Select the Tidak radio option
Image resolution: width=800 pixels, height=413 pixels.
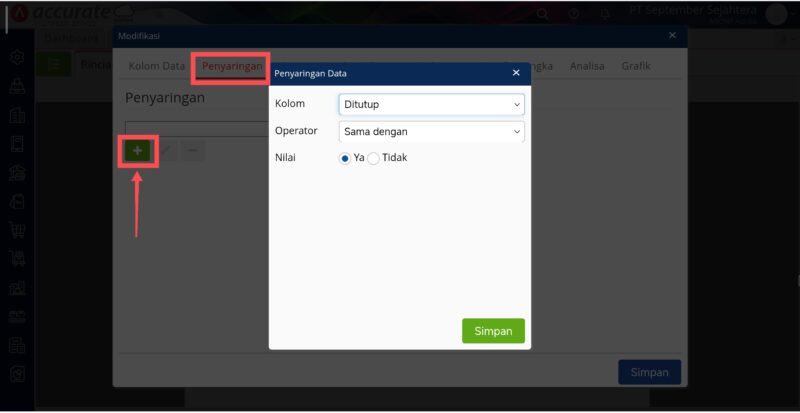(374, 158)
